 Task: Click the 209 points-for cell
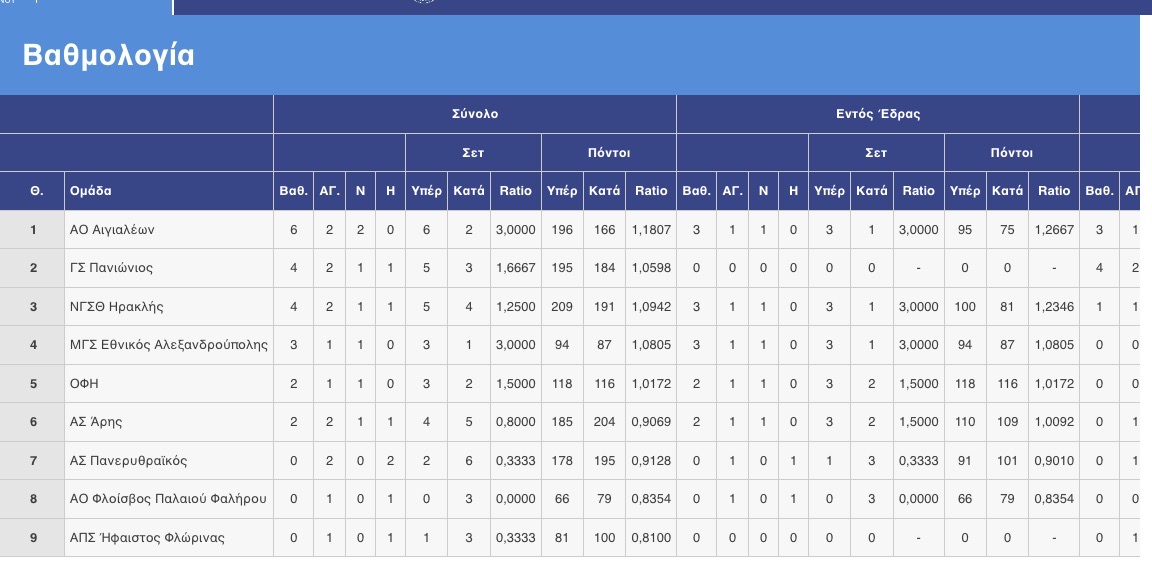(x=562, y=306)
